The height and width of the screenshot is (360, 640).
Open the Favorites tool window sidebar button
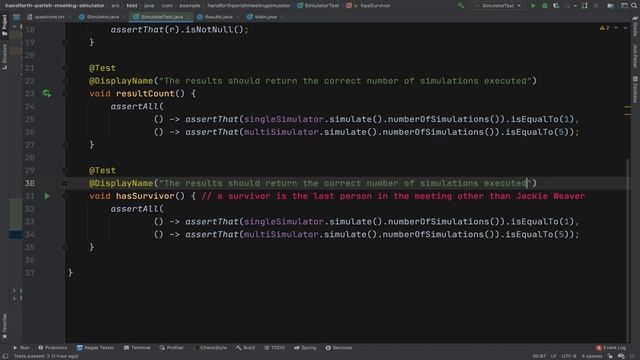tap(4, 326)
